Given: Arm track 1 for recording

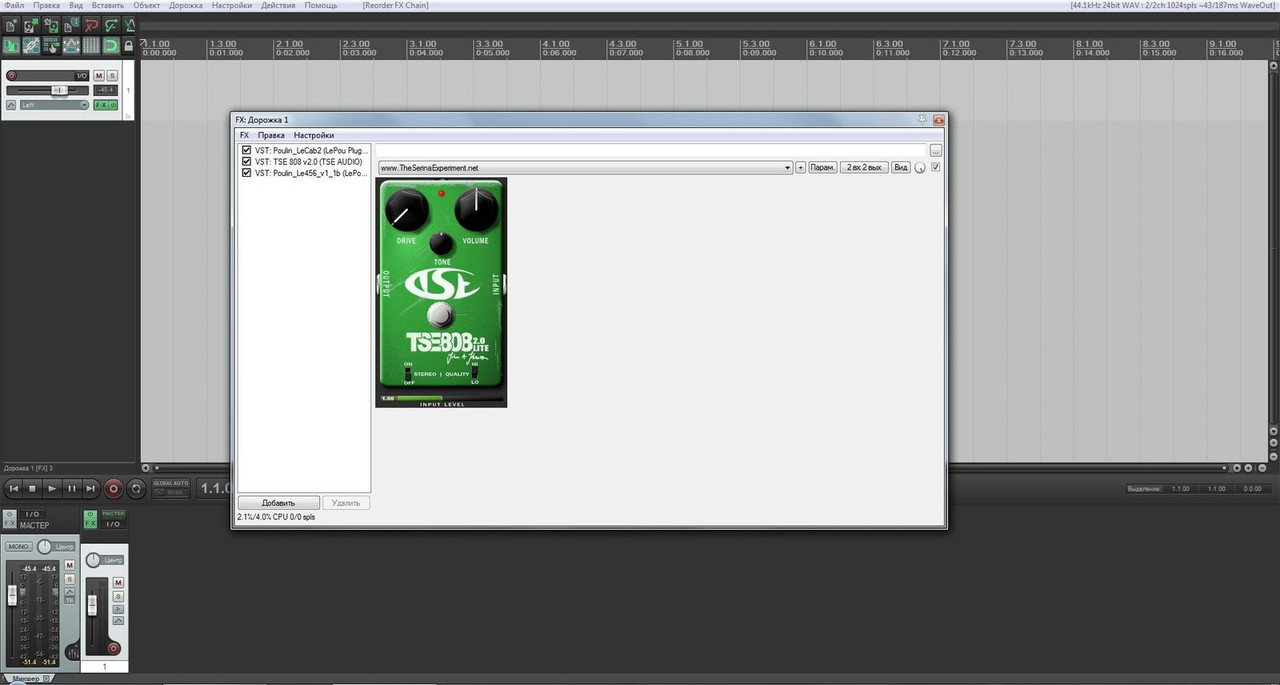Looking at the screenshot, I should (12, 75).
